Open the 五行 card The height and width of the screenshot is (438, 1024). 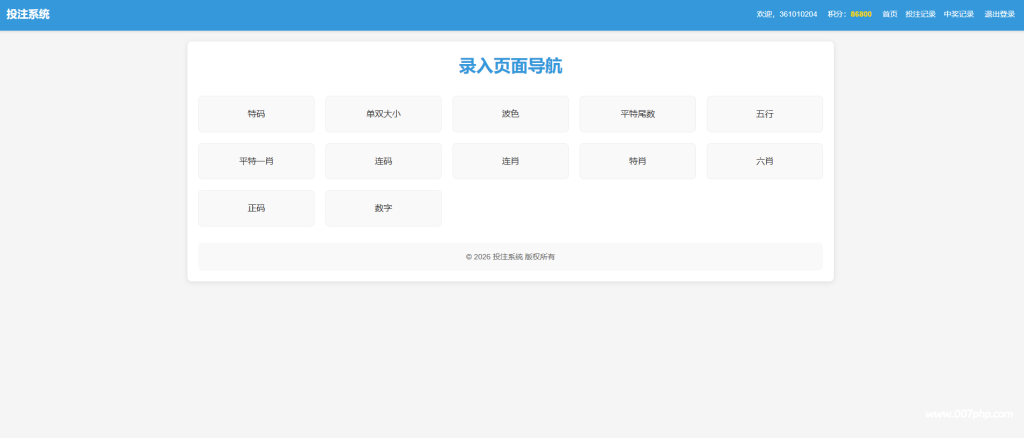765,114
